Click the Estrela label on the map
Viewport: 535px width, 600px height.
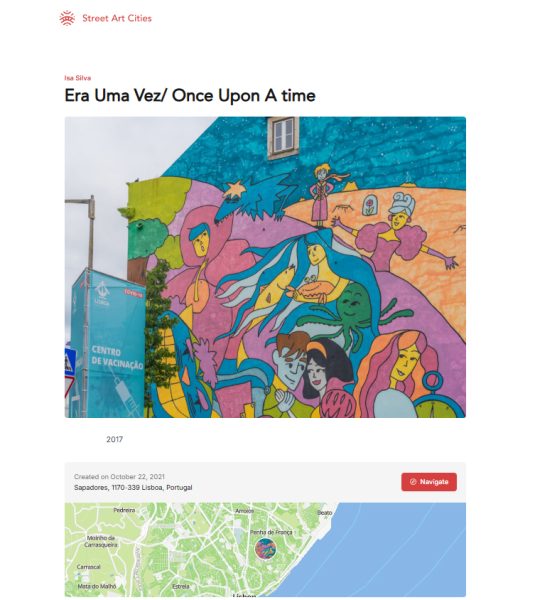[x=181, y=586]
